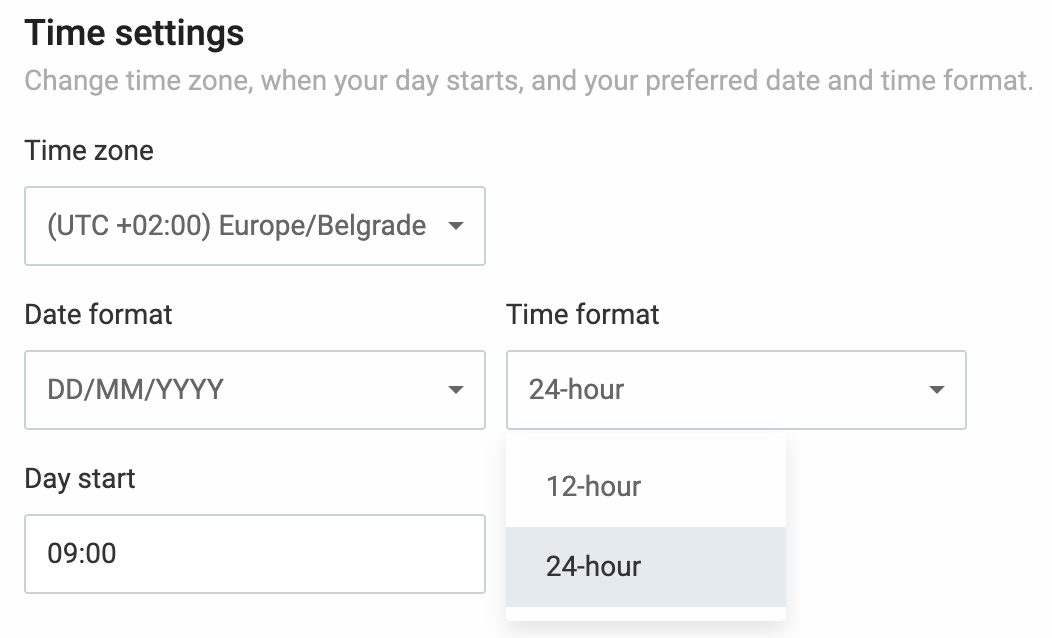Click the Time zone dropdown caret arrow
Viewport: 1052px width, 638px height.
pos(455,226)
